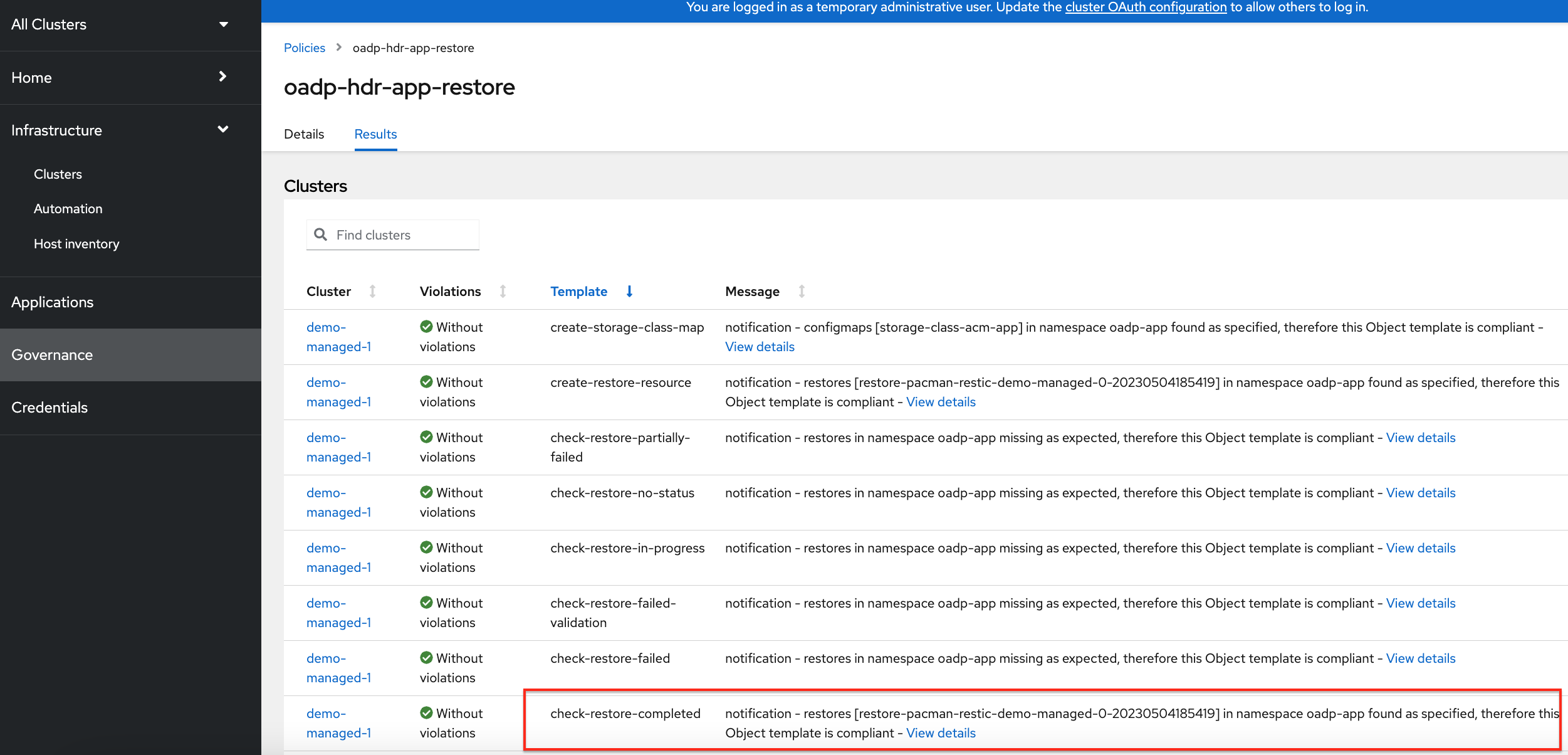The width and height of the screenshot is (1568, 755).
Task: Open the cluster OAuth configuration link
Action: click(1146, 8)
